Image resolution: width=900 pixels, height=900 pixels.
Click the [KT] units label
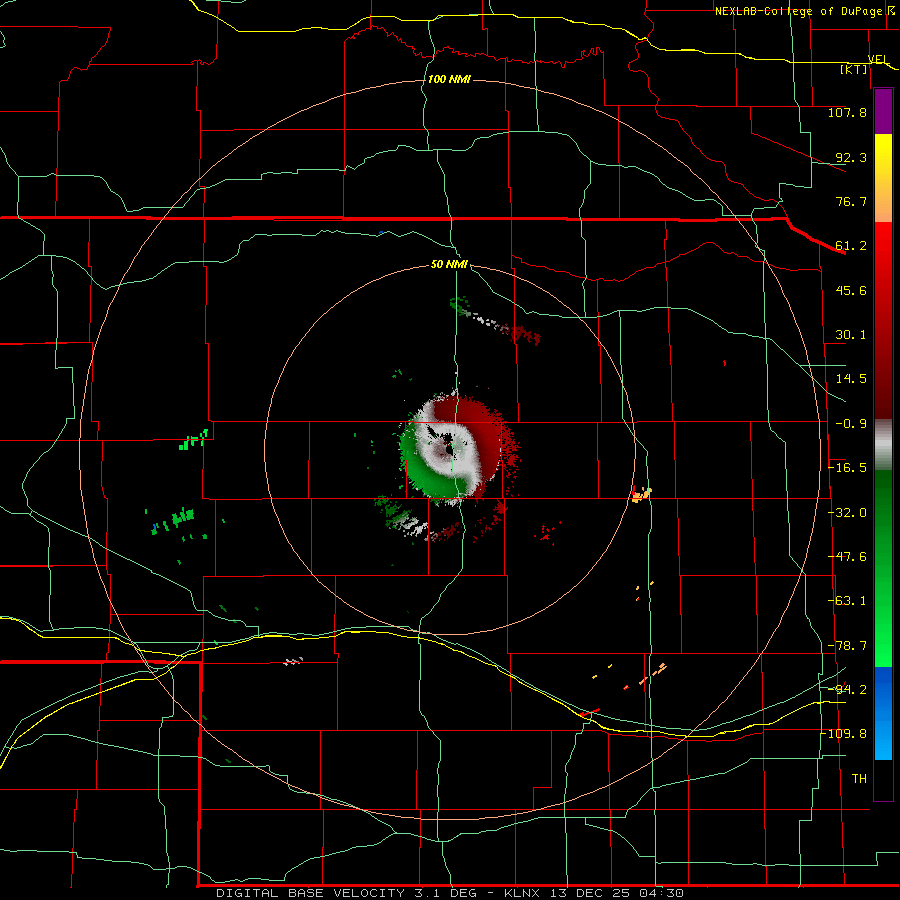coord(854,69)
